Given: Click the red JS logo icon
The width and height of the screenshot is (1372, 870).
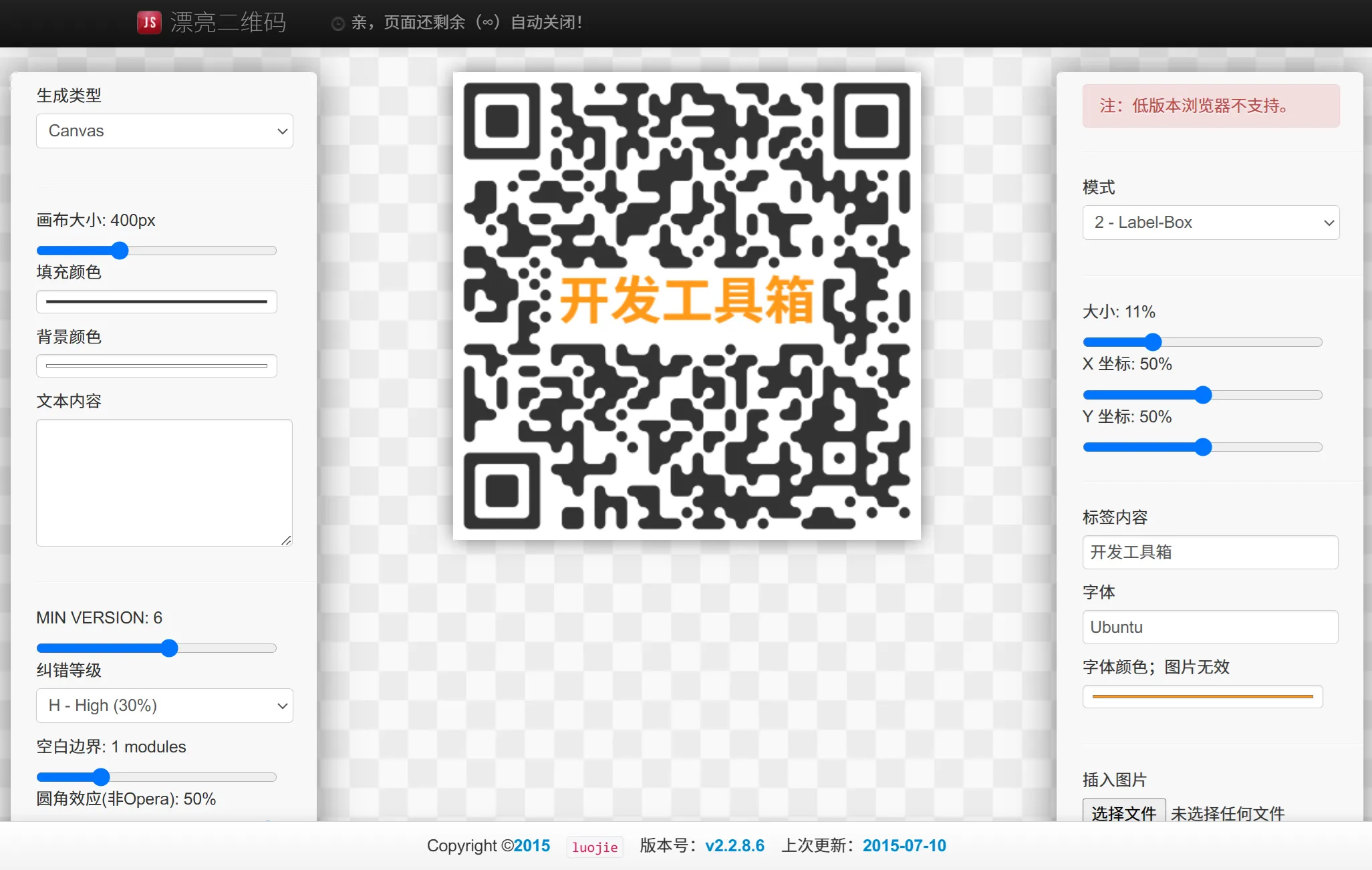Looking at the screenshot, I should point(149,23).
